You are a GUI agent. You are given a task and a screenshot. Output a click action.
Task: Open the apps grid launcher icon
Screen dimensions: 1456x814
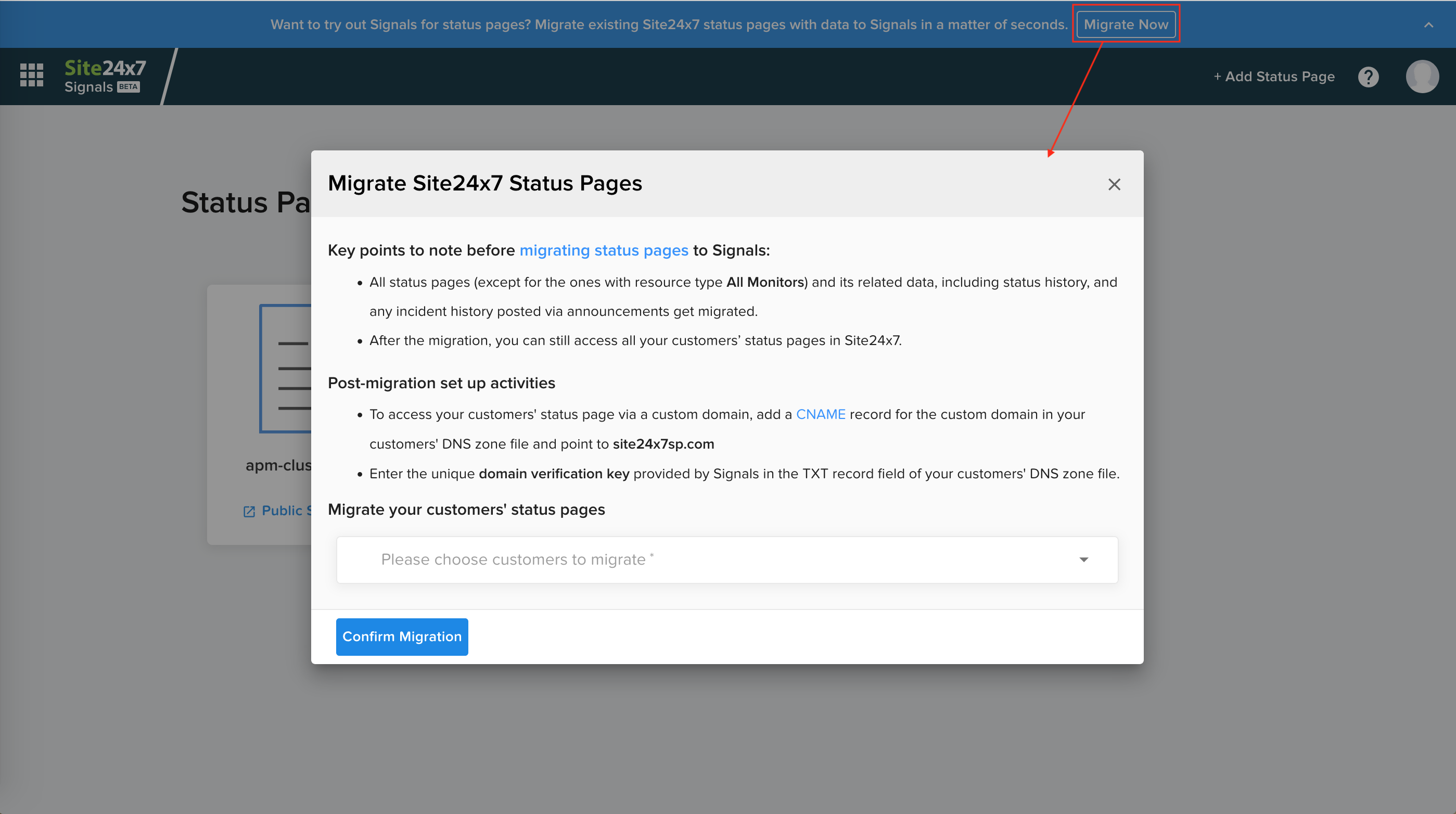[x=32, y=75]
